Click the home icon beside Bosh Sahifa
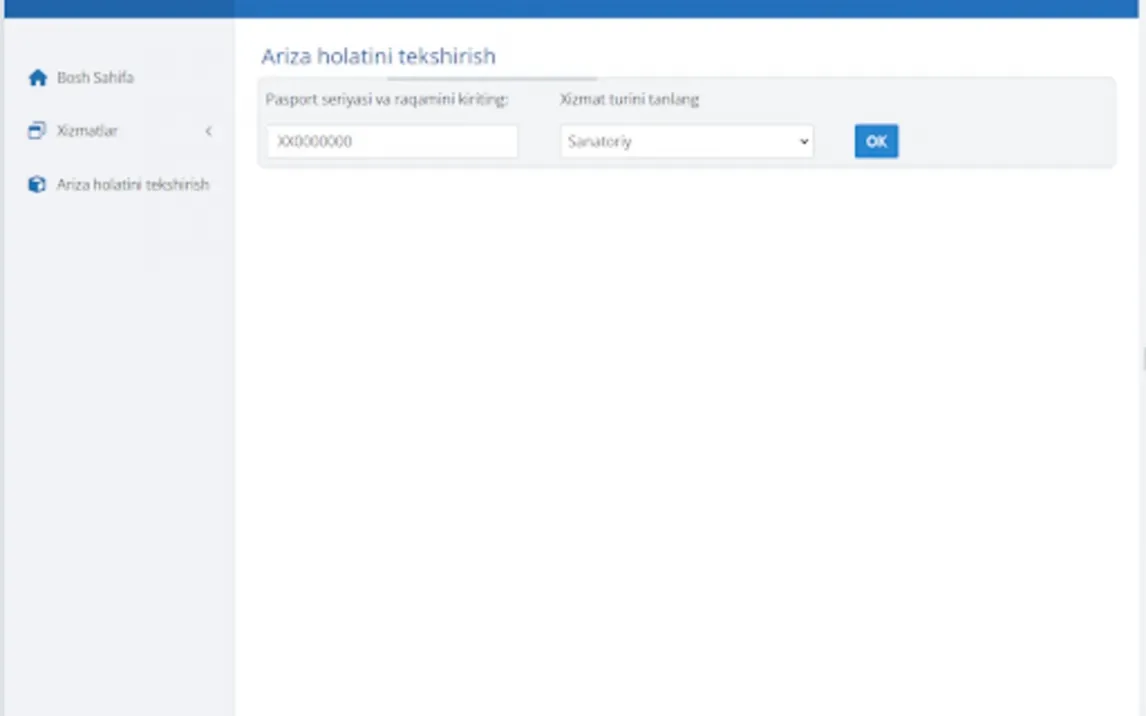The image size is (1146, 716). click(37, 77)
